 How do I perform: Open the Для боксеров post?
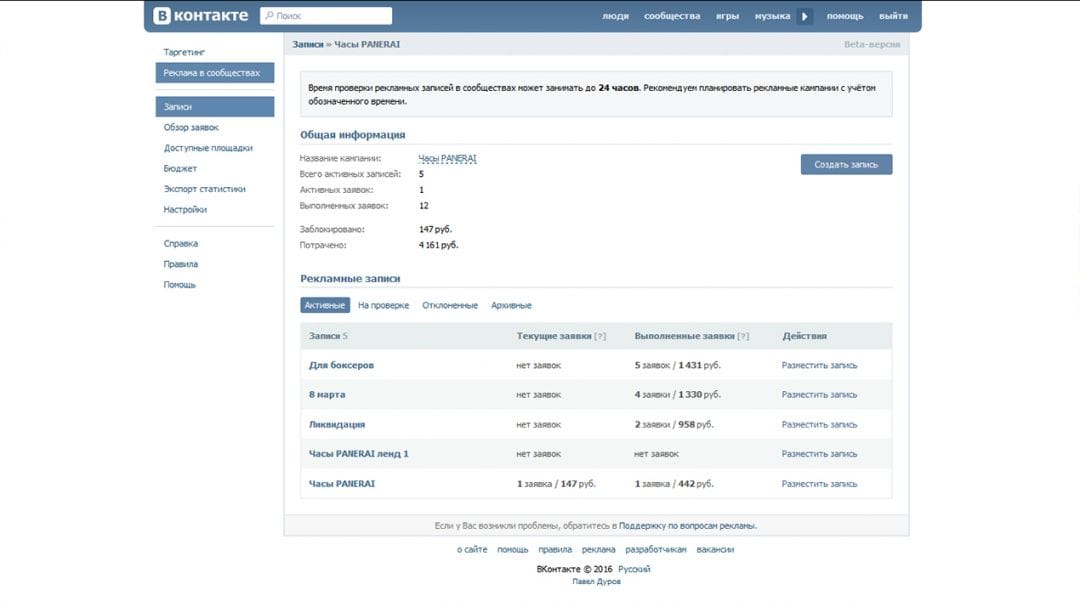[x=341, y=365]
